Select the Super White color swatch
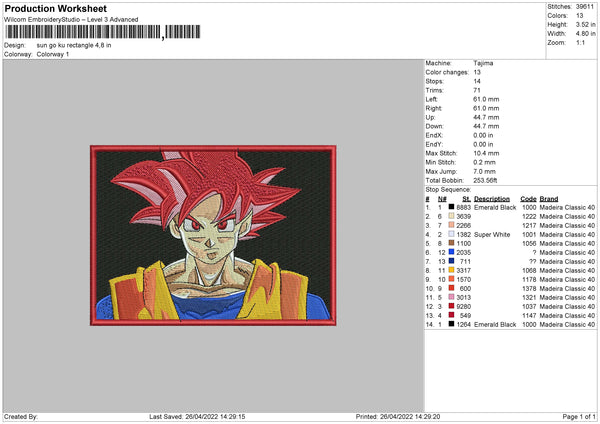 pos(451,234)
